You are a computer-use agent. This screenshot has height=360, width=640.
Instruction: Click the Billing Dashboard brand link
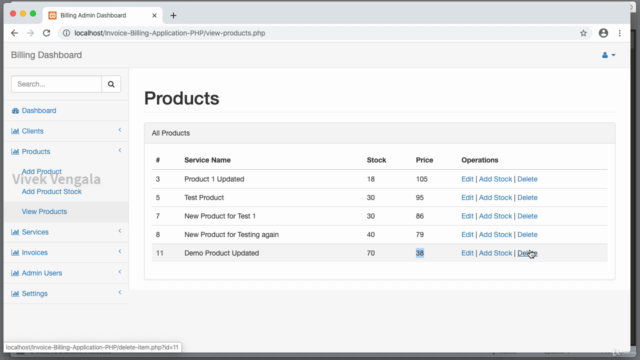pyautogui.click(x=46, y=55)
